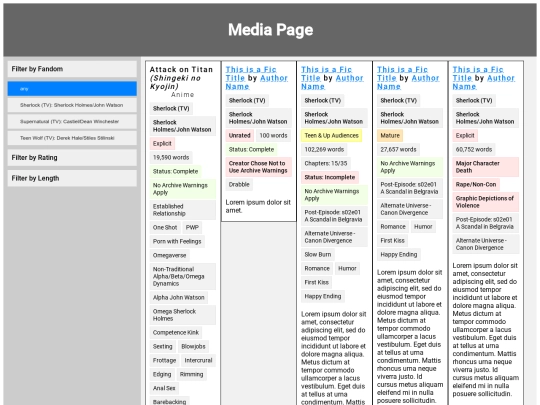Click the 'Slow Burn' tag
The height and width of the screenshot is (405, 540).
pyautogui.click(x=318, y=254)
